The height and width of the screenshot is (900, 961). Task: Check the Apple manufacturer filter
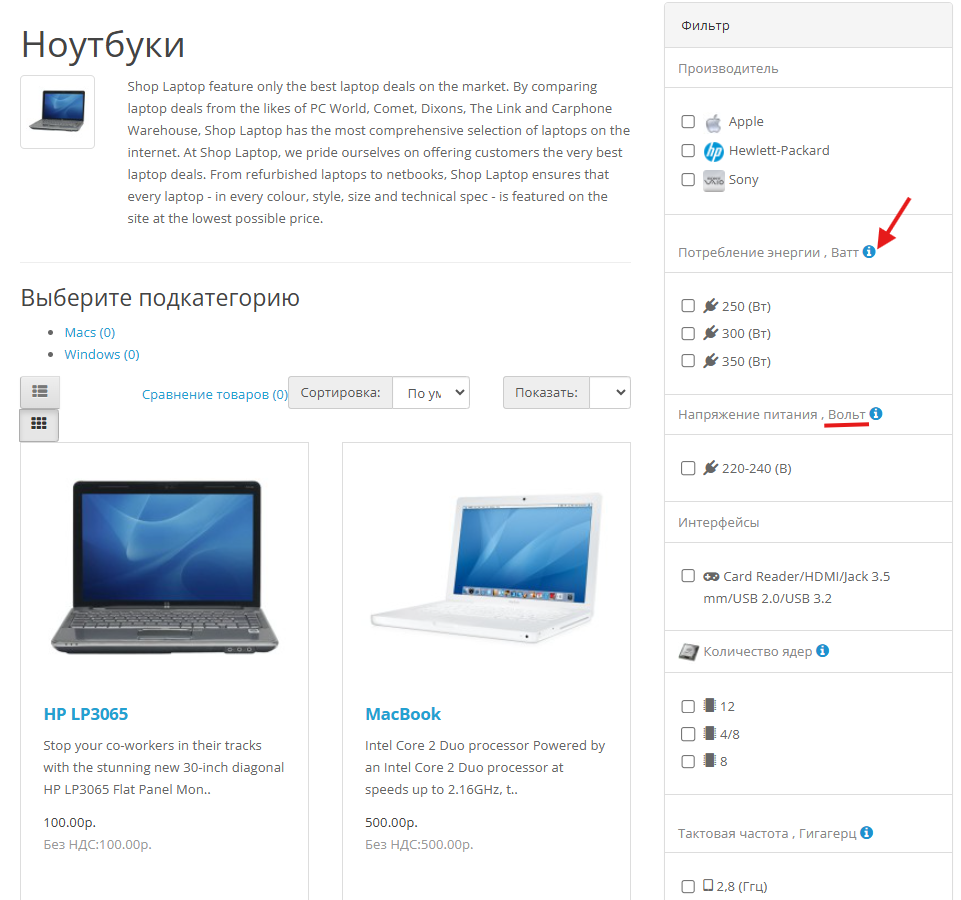pyautogui.click(x=688, y=121)
